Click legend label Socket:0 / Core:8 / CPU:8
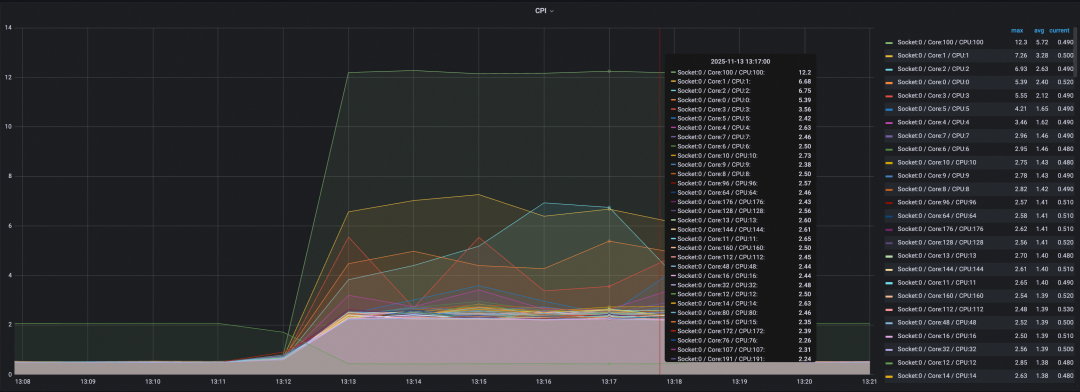1080x392 pixels. (932, 189)
